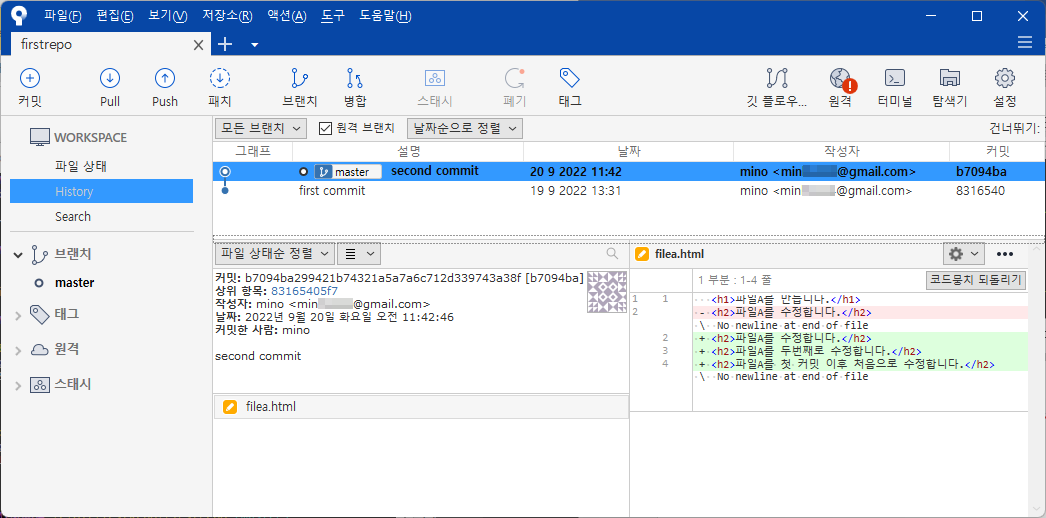This screenshot has width=1046, height=518.
Task: Open the Terminal (터미널) toolbar icon
Action: (x=895, y=78)
